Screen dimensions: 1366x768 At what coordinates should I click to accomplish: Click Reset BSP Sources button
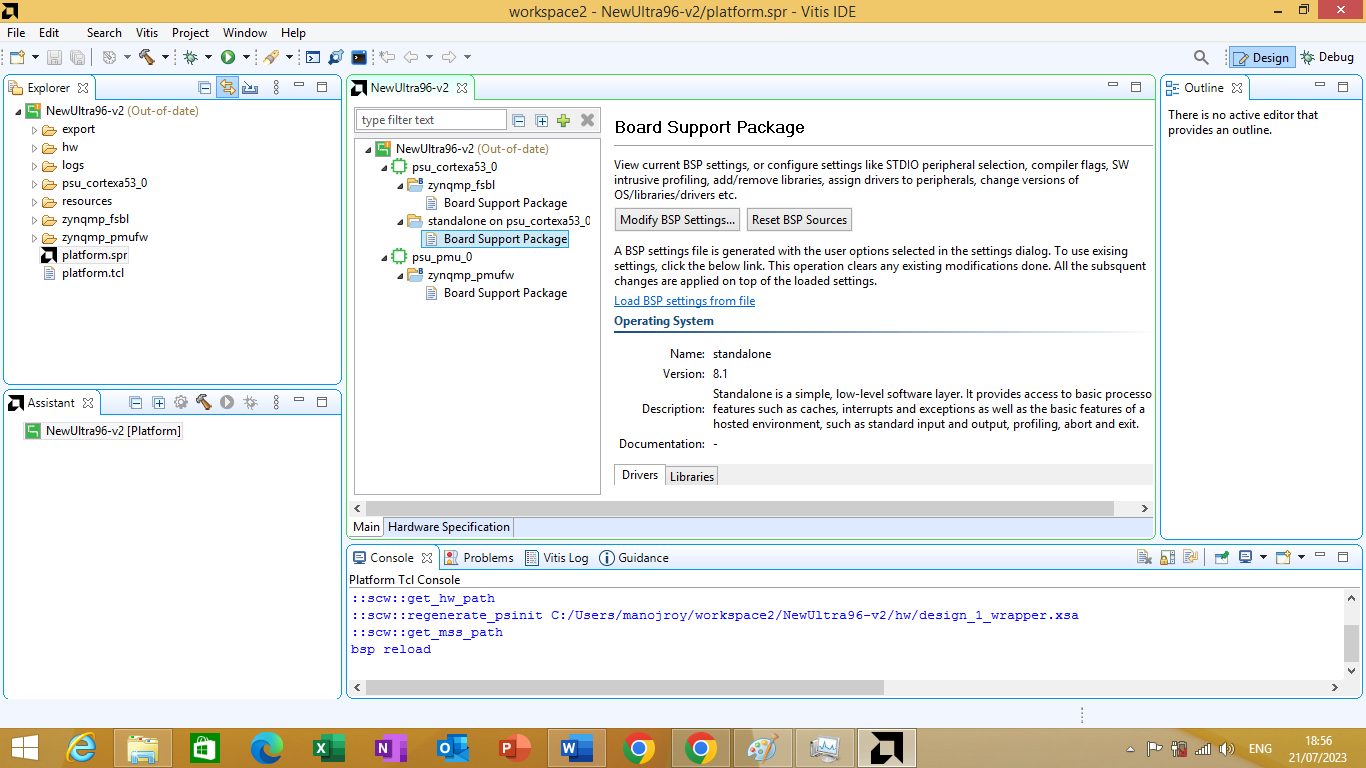(800, 220)
